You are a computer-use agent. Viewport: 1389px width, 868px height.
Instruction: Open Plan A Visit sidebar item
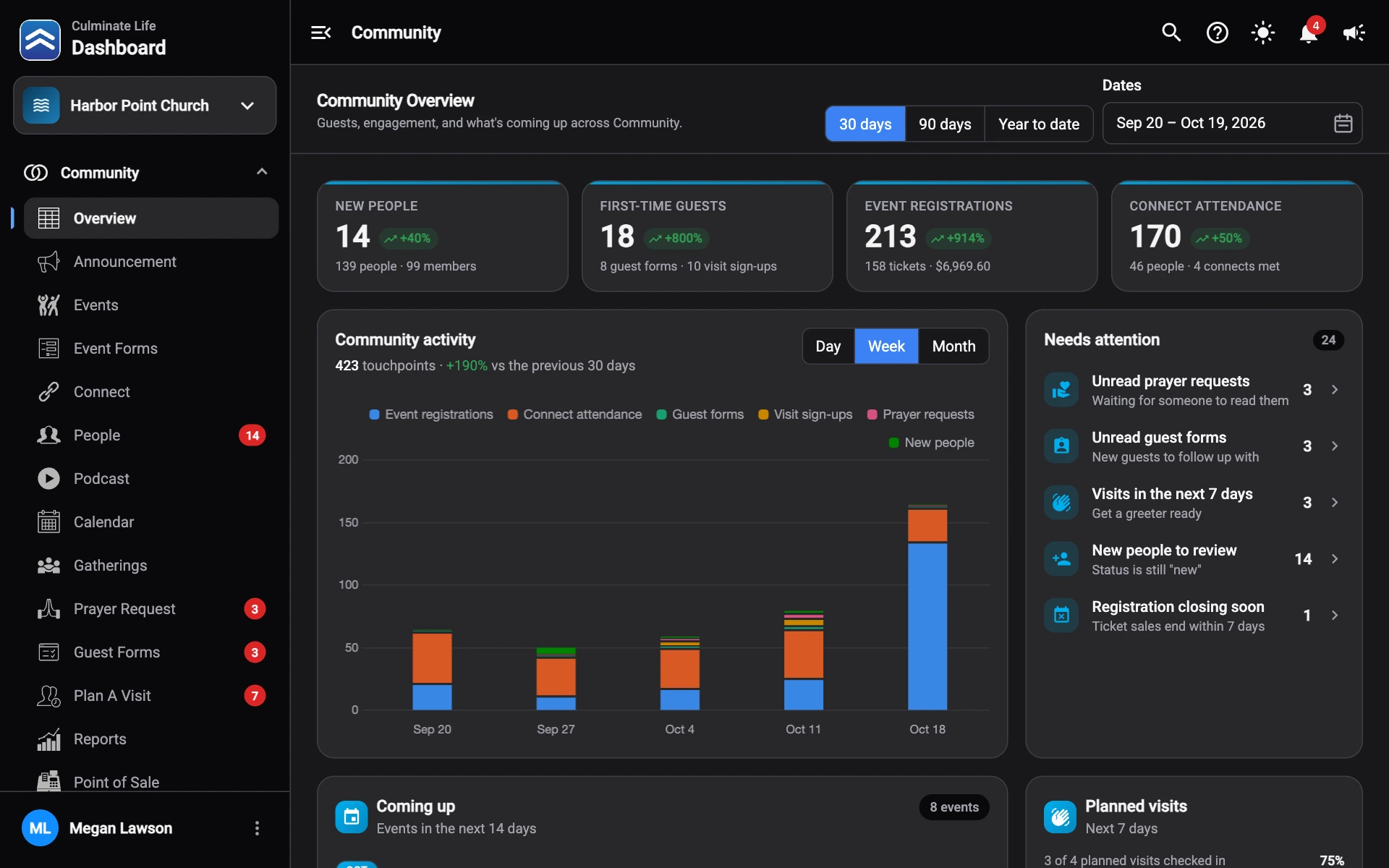(151, 696)
